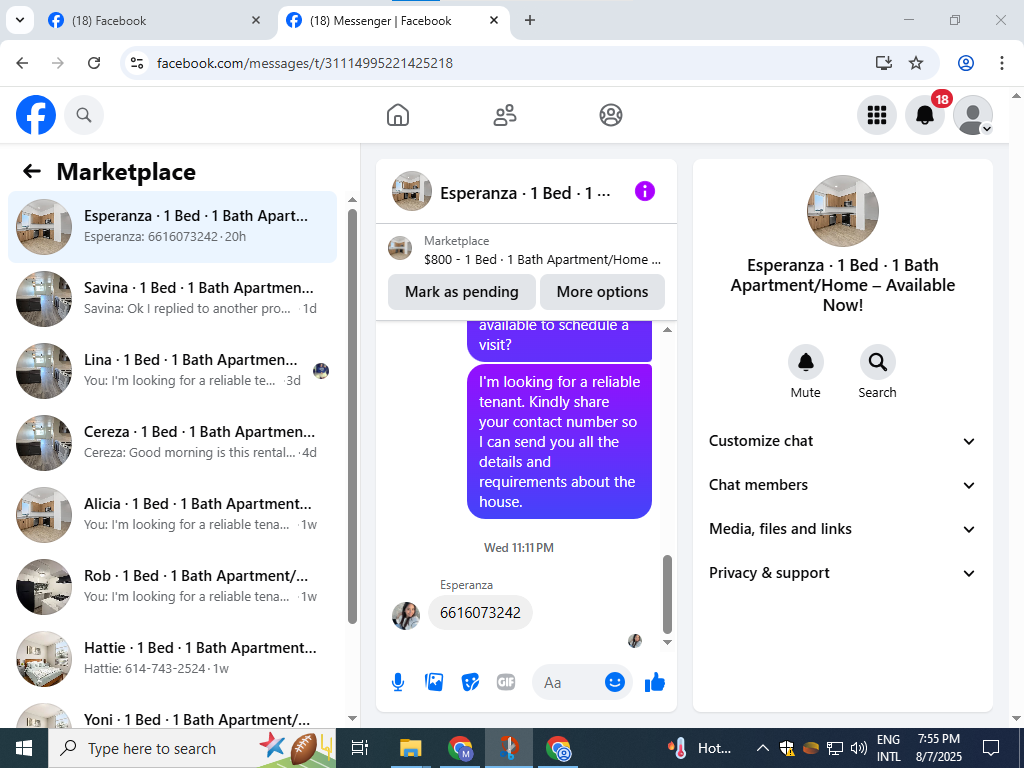Screen dimensions: 1024x768
Task: Reload the page with the refresh icon
Action: click(94, 63)
